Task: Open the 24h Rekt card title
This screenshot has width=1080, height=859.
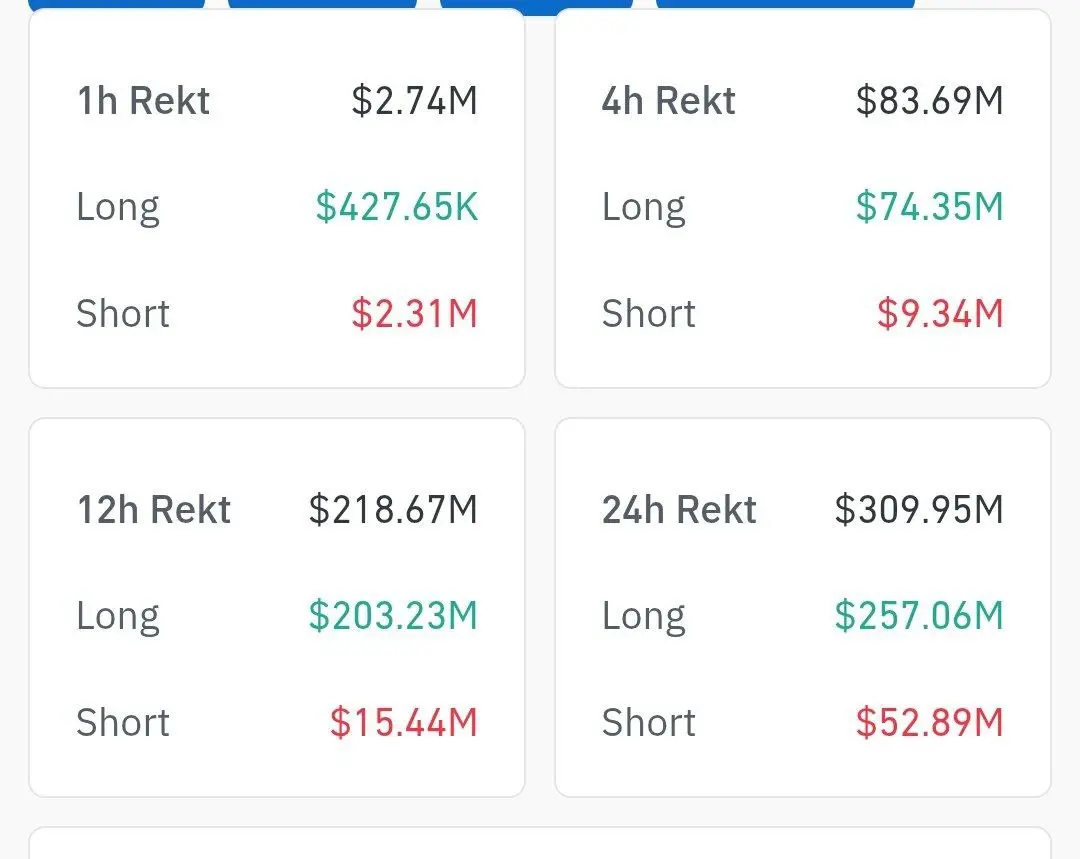Action: [679, 510]
